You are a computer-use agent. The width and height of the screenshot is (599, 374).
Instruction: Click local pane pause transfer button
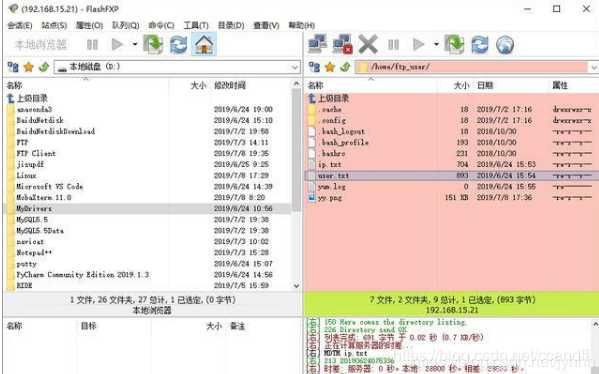point(92,45)
